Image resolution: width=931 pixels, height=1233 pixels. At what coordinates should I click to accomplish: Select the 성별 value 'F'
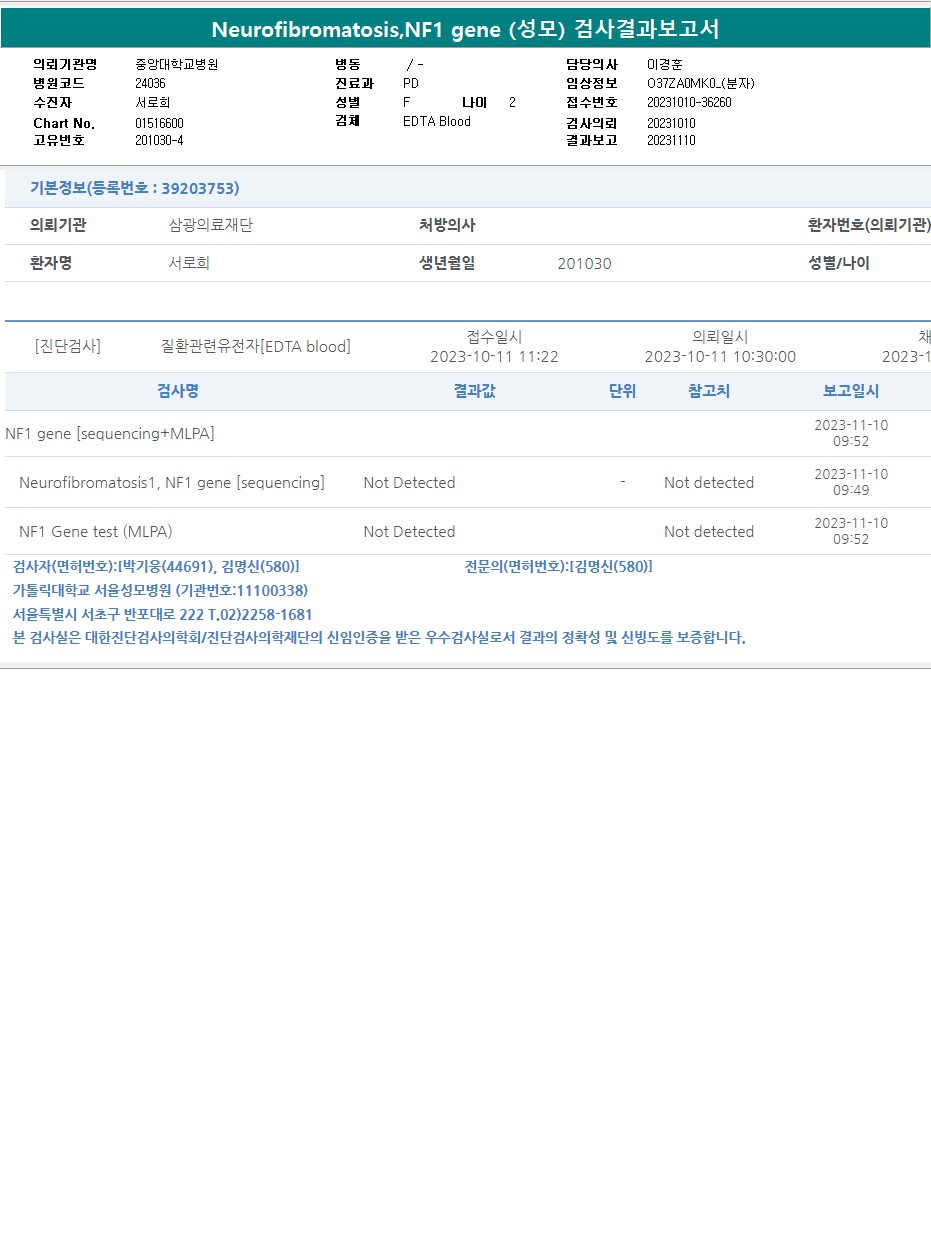click(406, 102)
